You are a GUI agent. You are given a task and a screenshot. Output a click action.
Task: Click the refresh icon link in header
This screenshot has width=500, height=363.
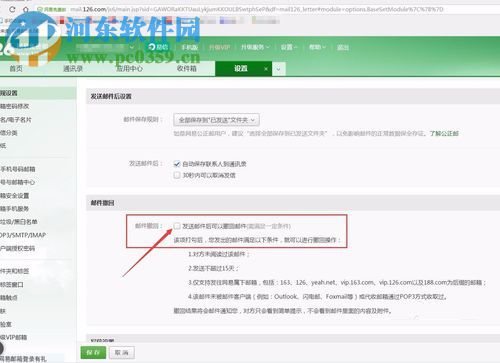(x=158, y=47)
